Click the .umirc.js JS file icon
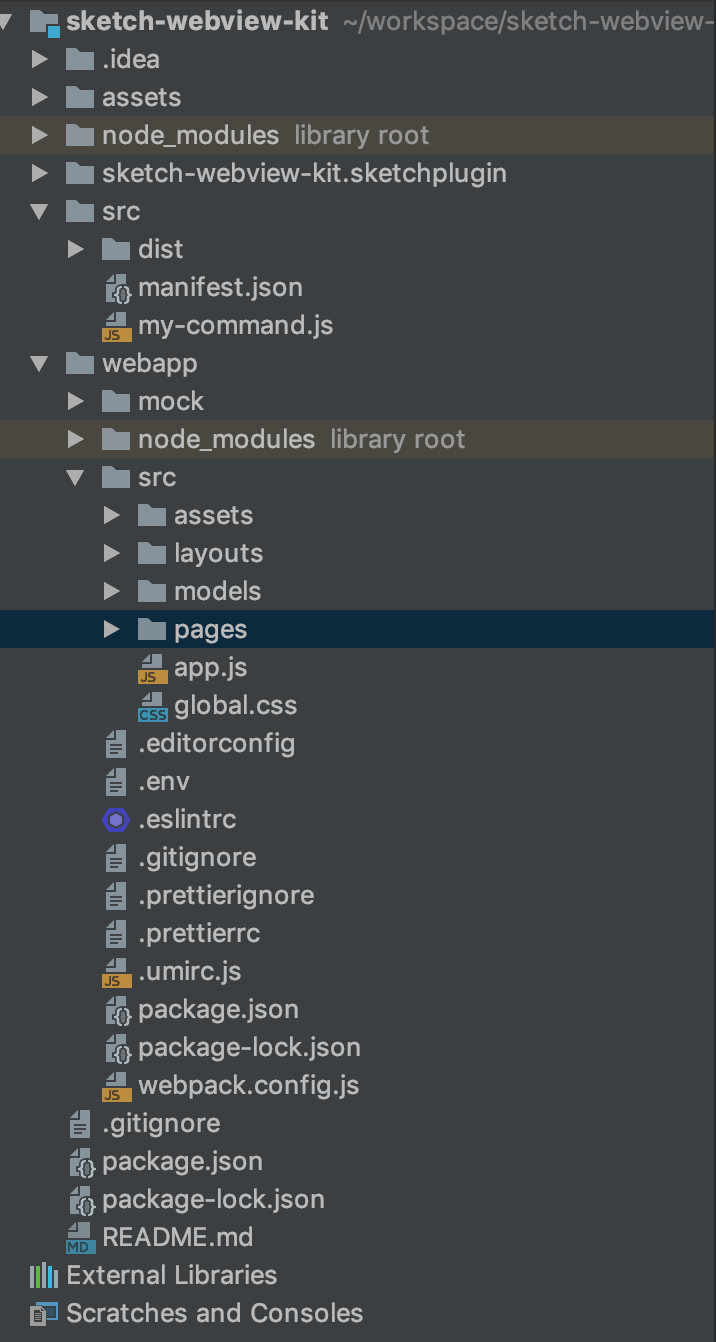The image size is (716, 1342). 117,972
